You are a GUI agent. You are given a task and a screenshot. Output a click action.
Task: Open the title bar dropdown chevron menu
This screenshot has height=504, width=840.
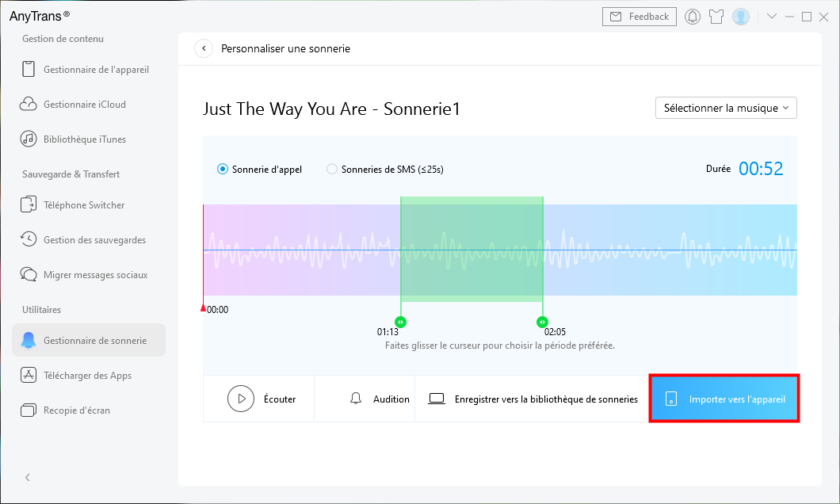pyautogui.click(x=771, y=17)
